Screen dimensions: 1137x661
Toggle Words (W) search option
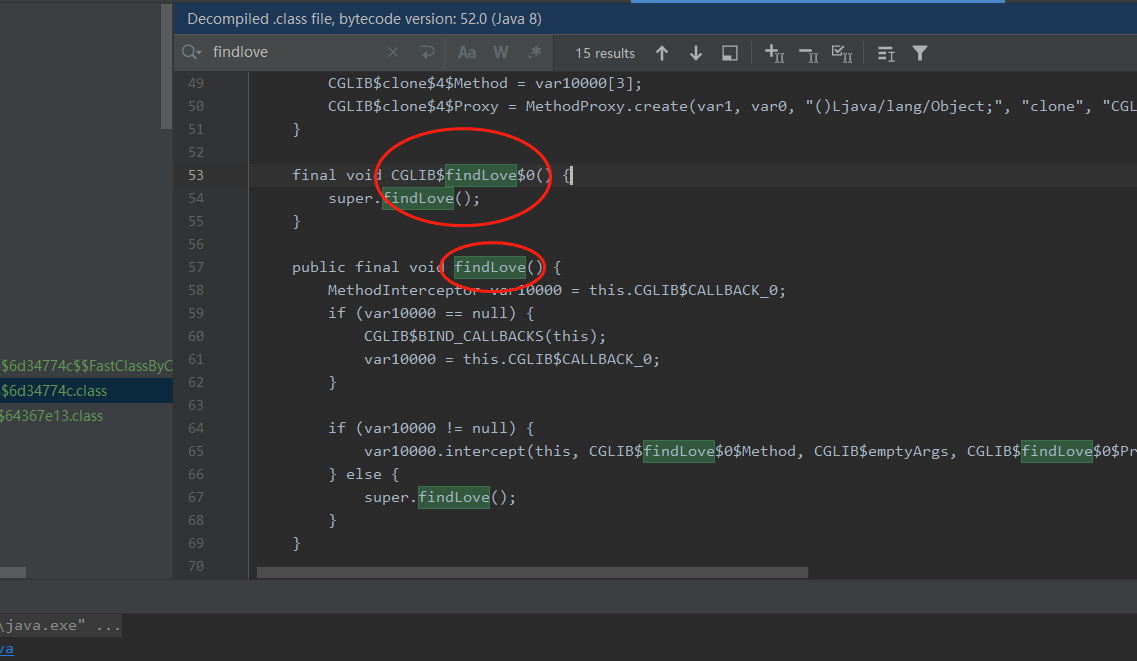click(500, 53)
